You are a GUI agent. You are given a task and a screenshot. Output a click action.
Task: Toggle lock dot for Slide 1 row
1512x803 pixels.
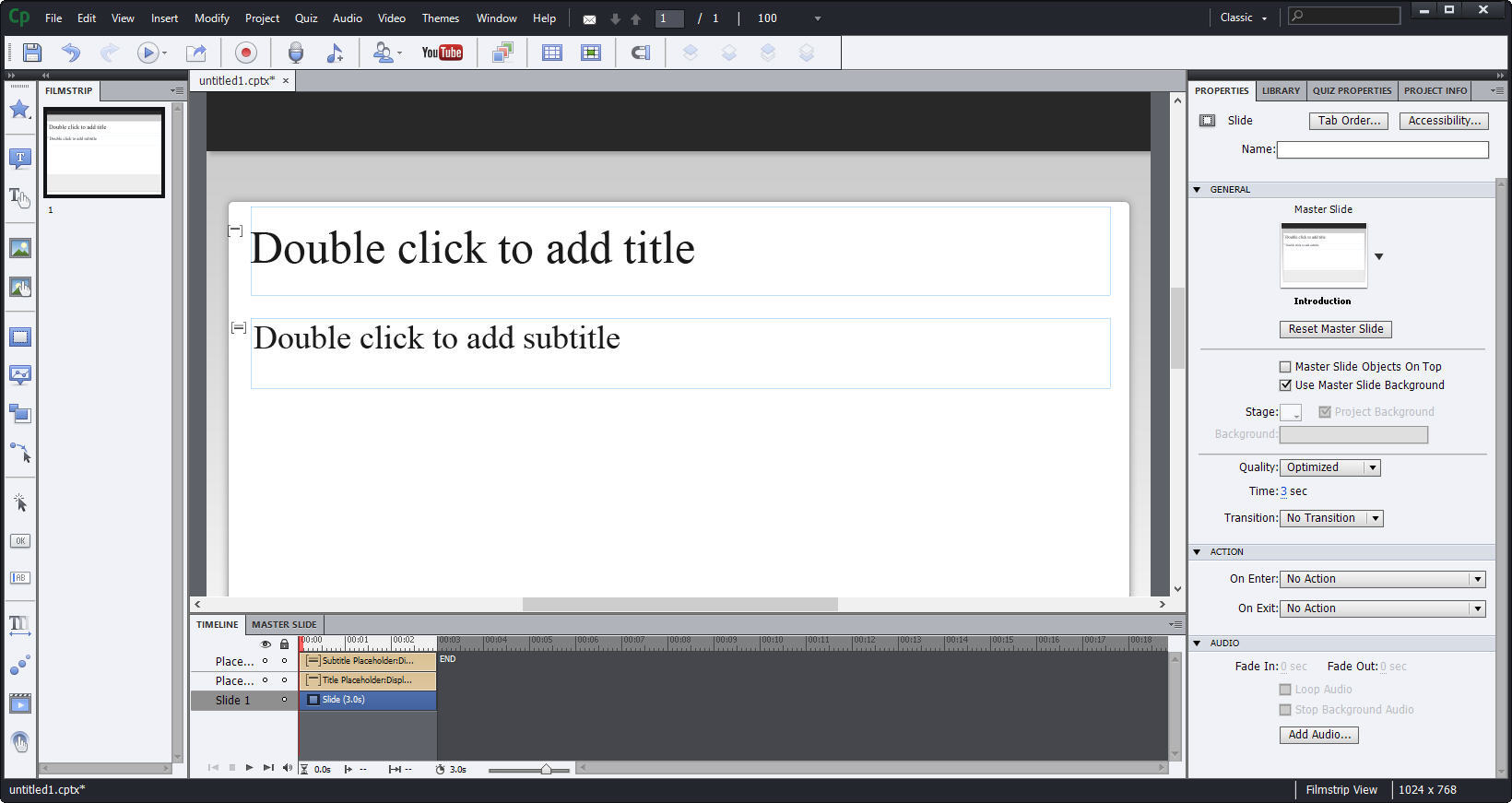(284, 700)
